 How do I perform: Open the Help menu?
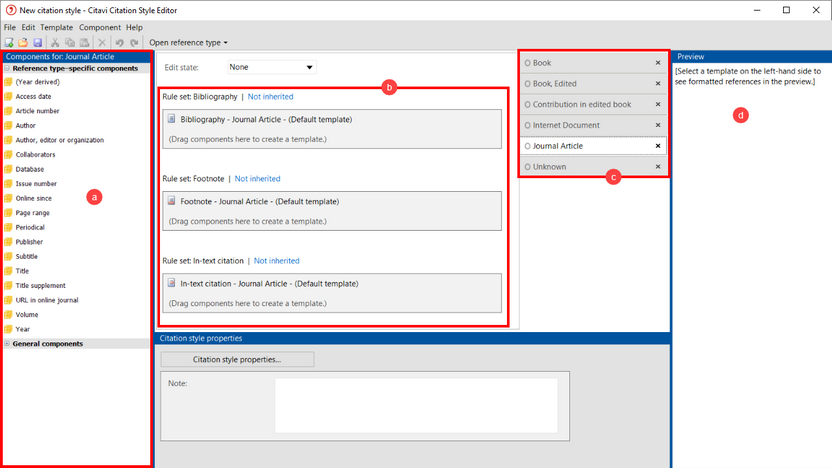(x=134, y=27)
